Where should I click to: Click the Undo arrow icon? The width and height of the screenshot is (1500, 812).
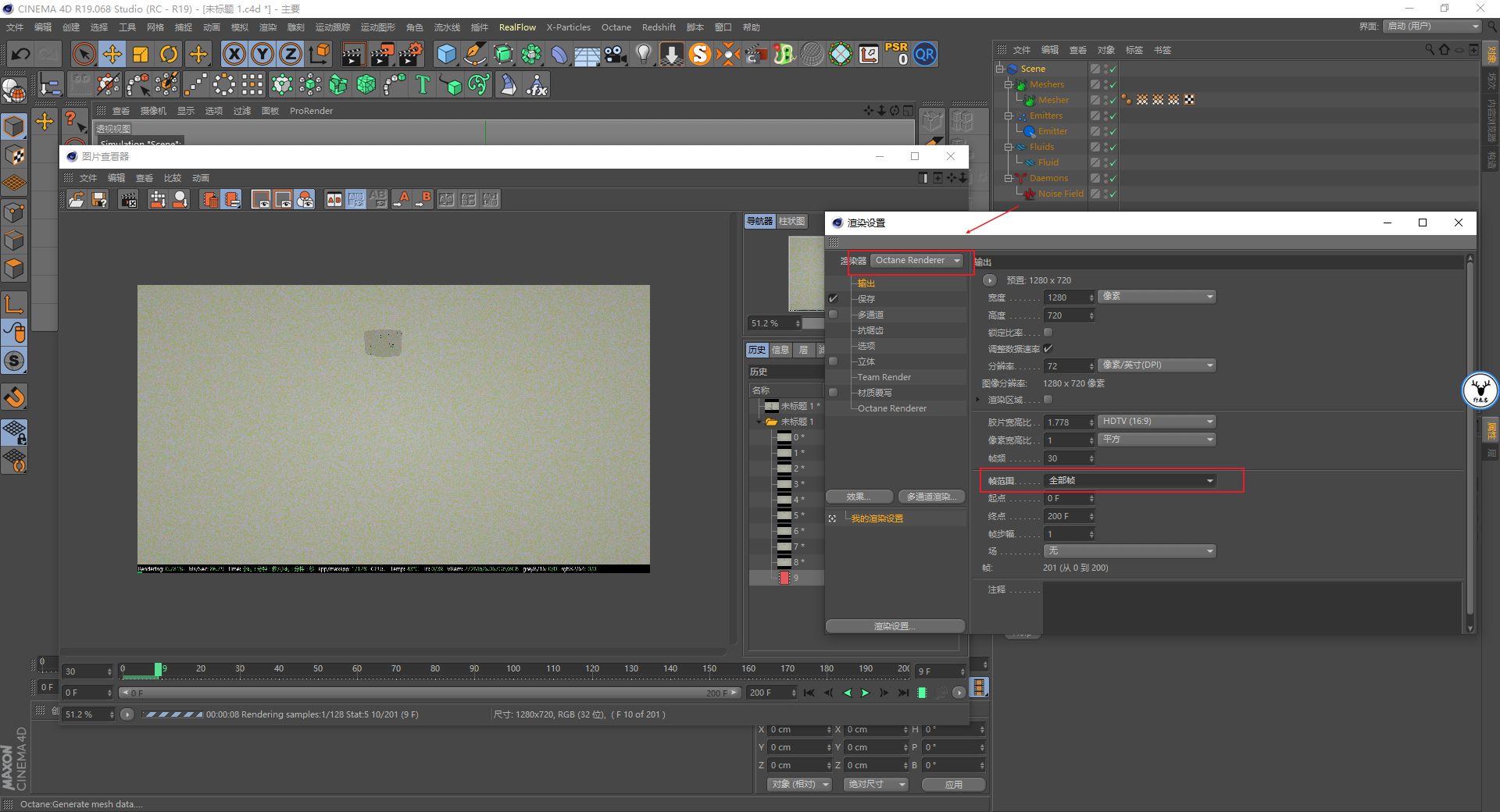[21, 54]
